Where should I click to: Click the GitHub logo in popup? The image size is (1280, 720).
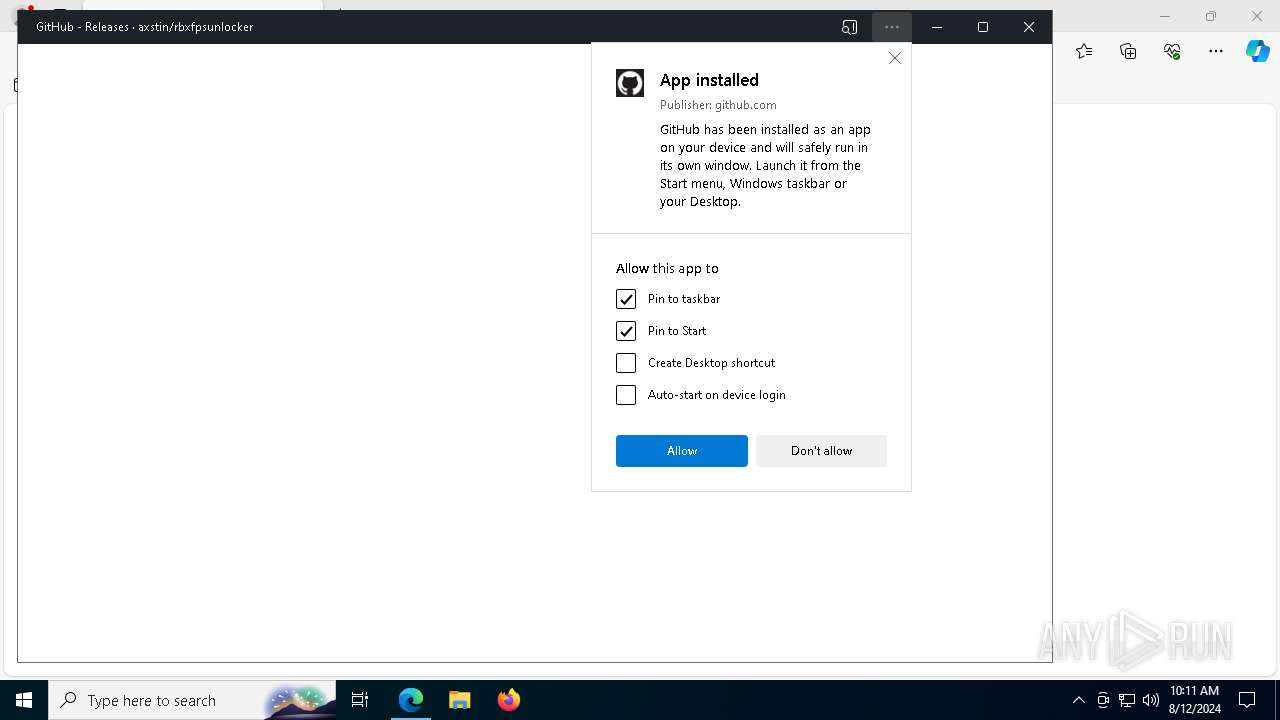click(x=630, y=83)
